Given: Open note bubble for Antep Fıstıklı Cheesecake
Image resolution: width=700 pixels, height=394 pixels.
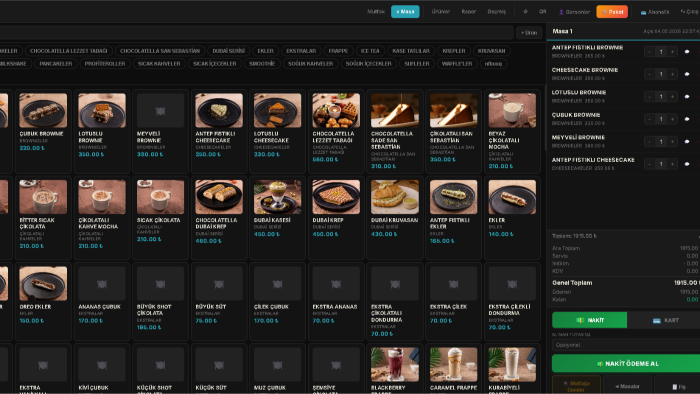Looking at the screenshot, I should [x=687, y=164].
